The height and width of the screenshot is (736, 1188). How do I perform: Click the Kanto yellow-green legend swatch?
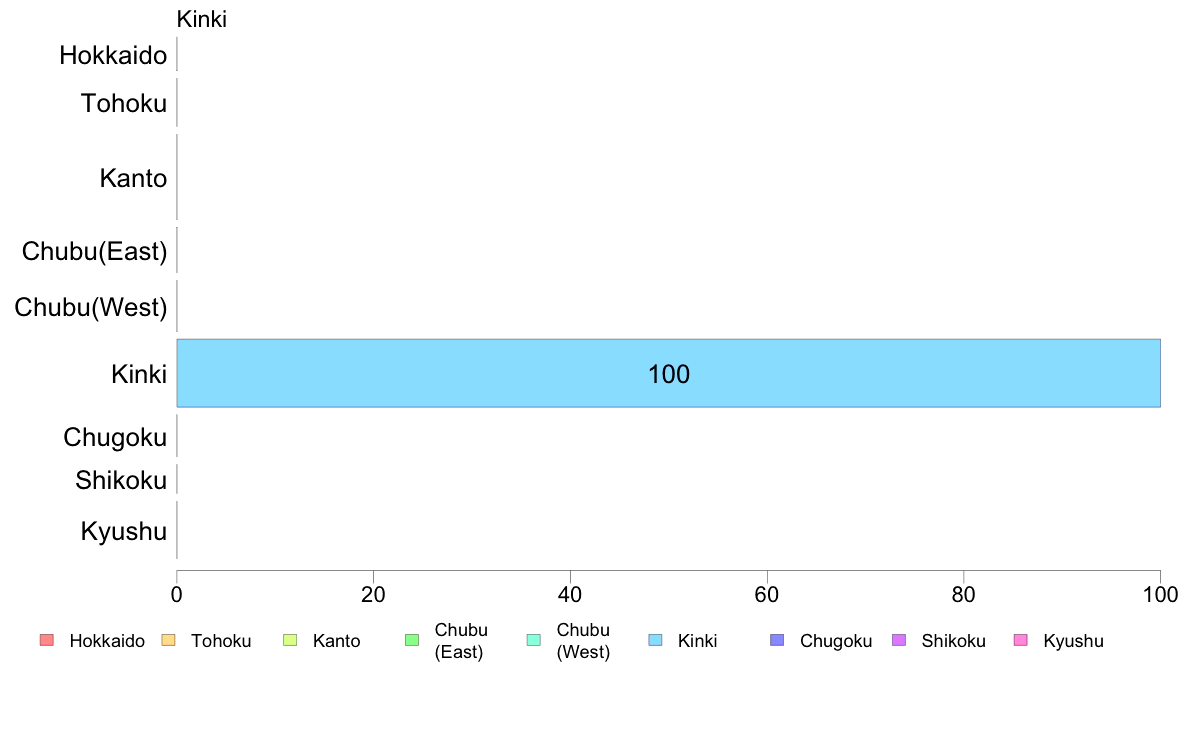pyautogui.click(x=290, y=641)
